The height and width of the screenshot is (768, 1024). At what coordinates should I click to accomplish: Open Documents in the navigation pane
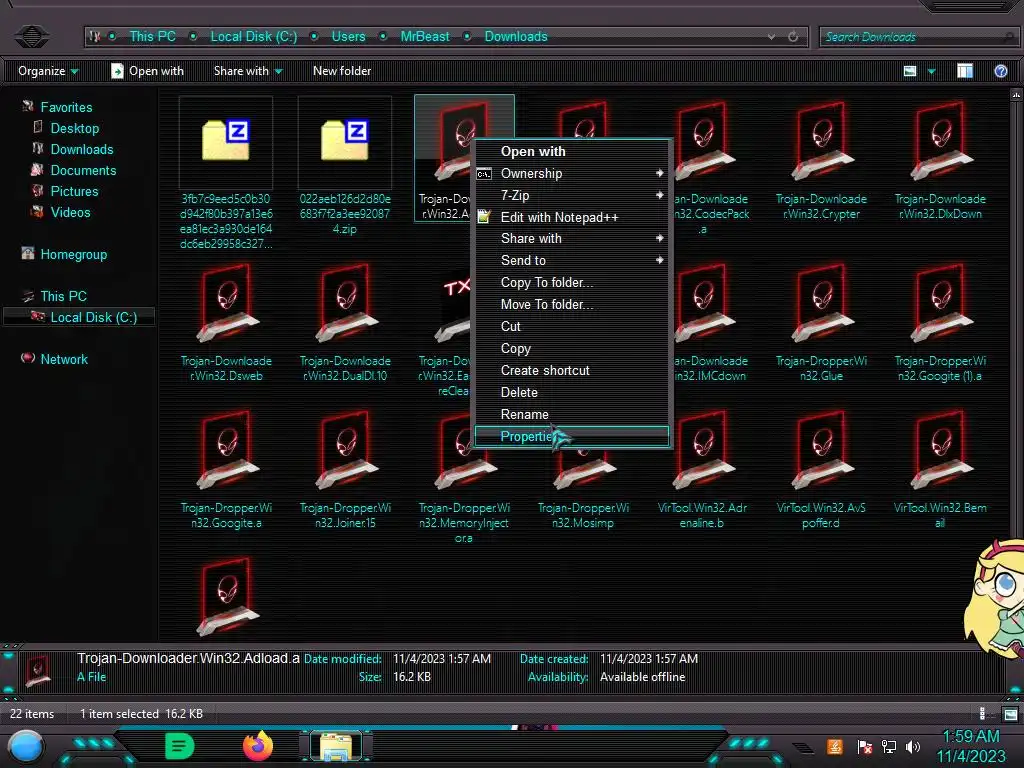pos(83,170)
